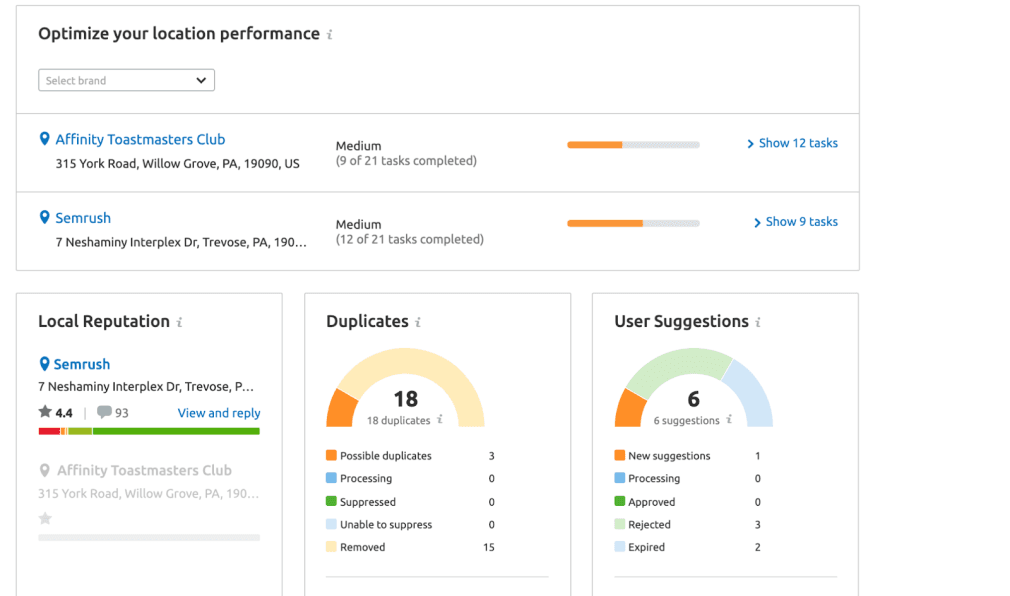Open Semrush link in the locations list
The image size is (1010, 596).
(x=83, y=218)
